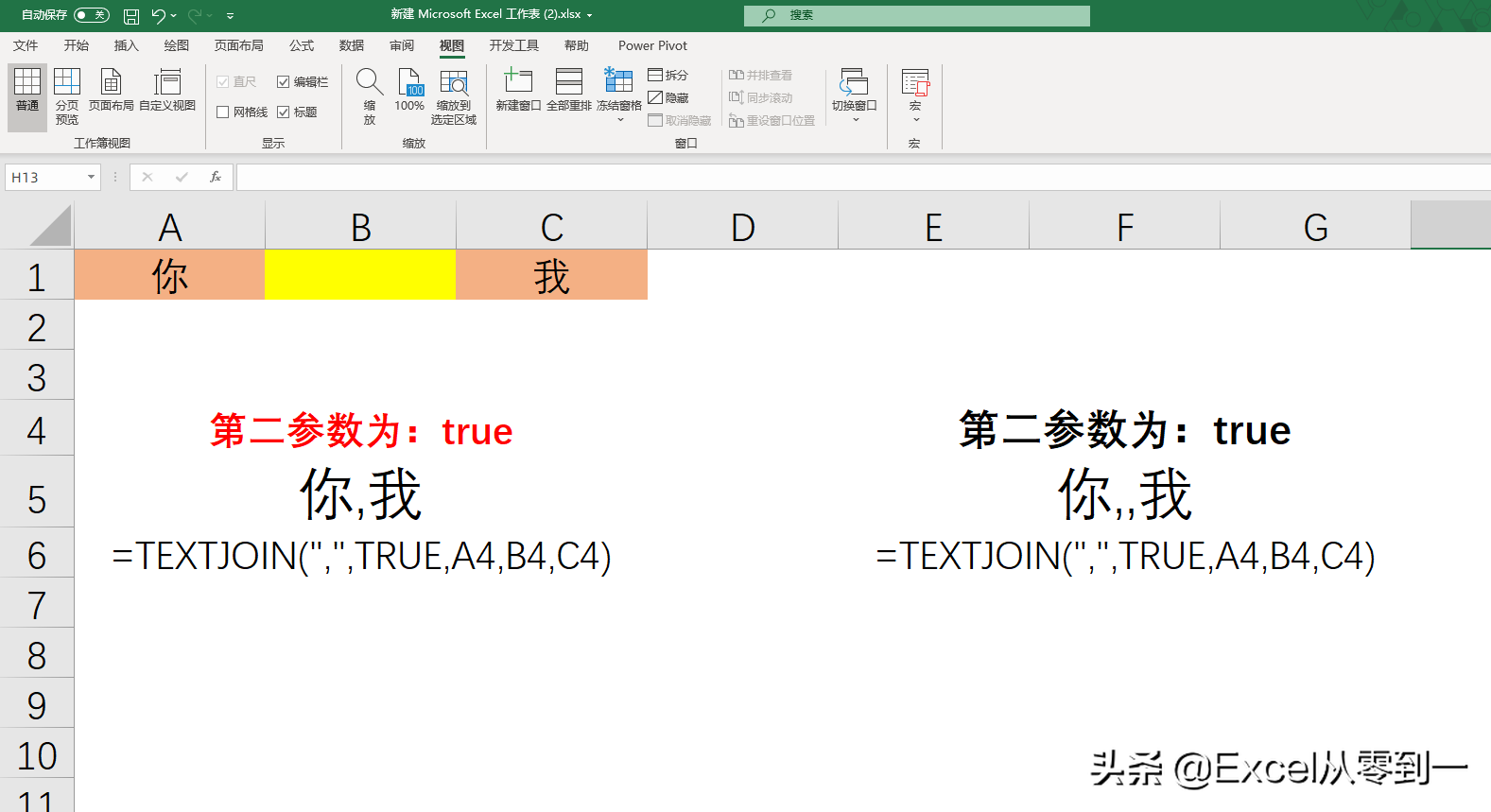Screen dimensions: 1491x812
Task: Click the search box in title bar
Action: [x=917, y=15]
